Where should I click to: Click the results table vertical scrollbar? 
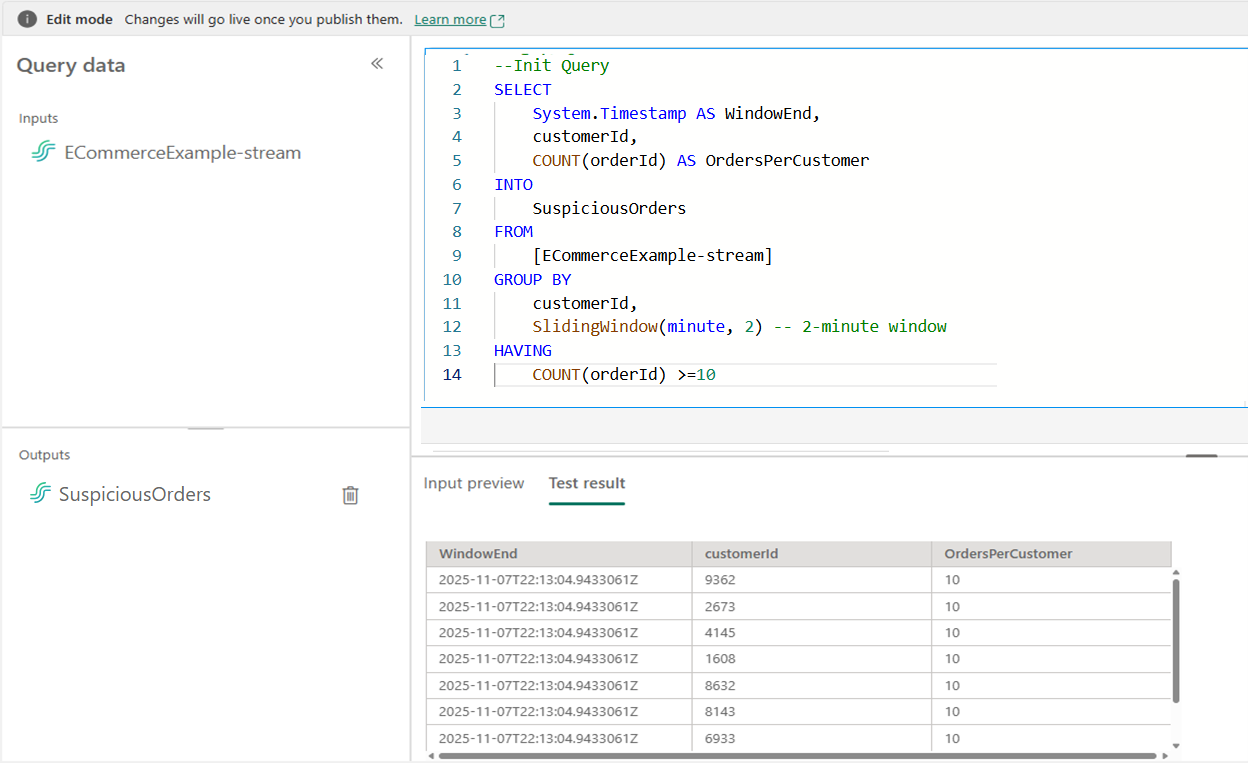click(1176, 640)
